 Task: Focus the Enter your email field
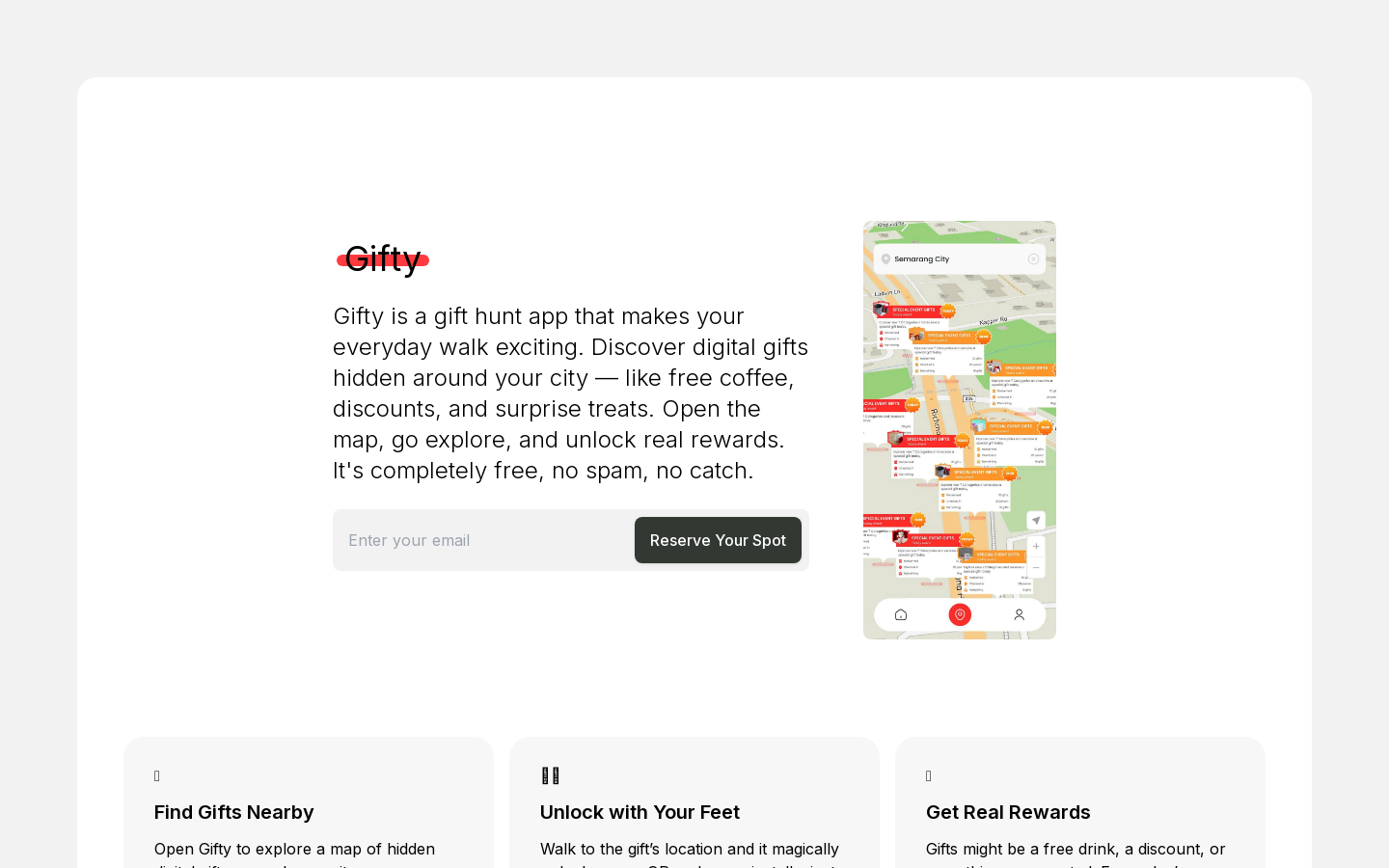click(483, 540)
